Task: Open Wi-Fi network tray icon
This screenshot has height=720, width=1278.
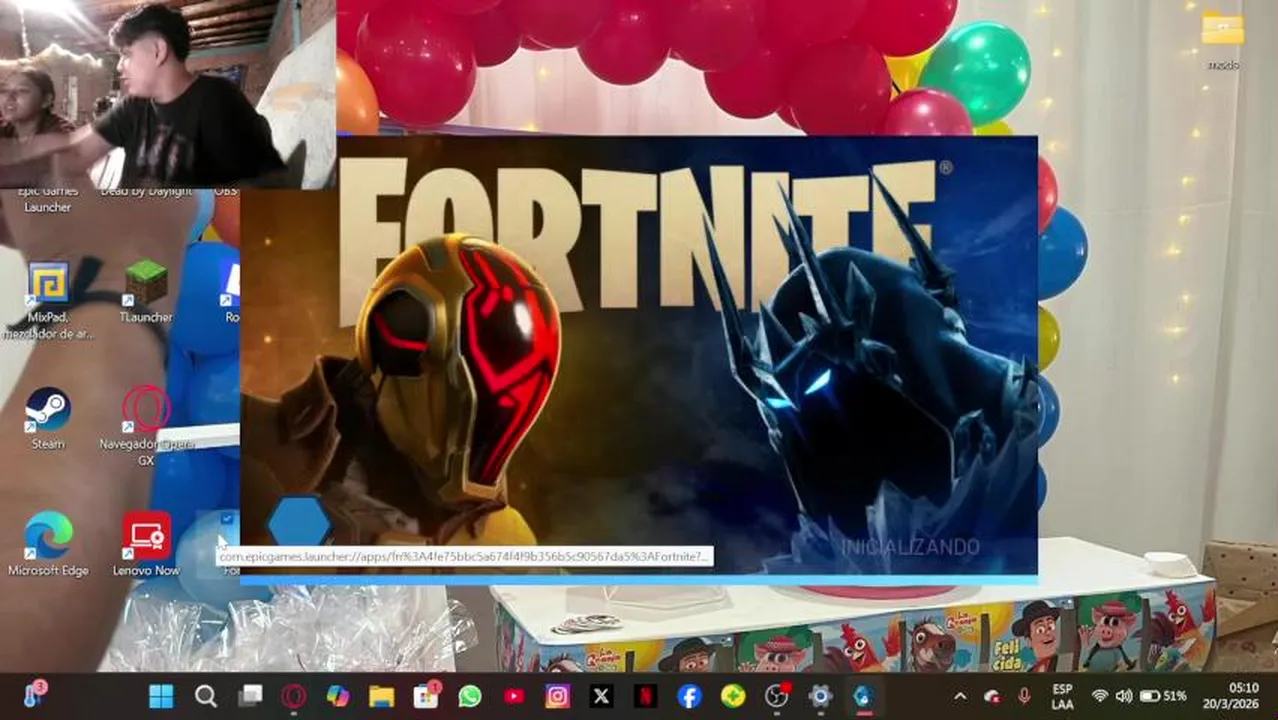Action: [1100, 696]
